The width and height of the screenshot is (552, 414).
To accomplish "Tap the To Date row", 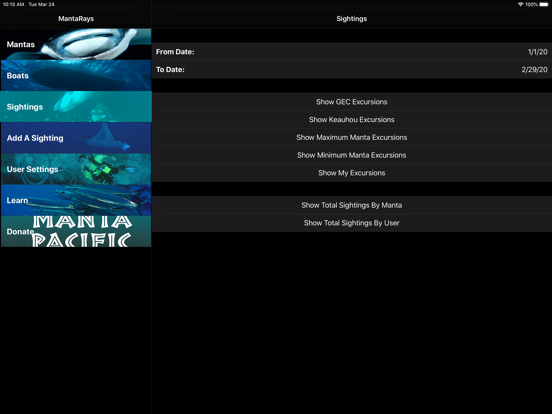I will coord(352,69).
